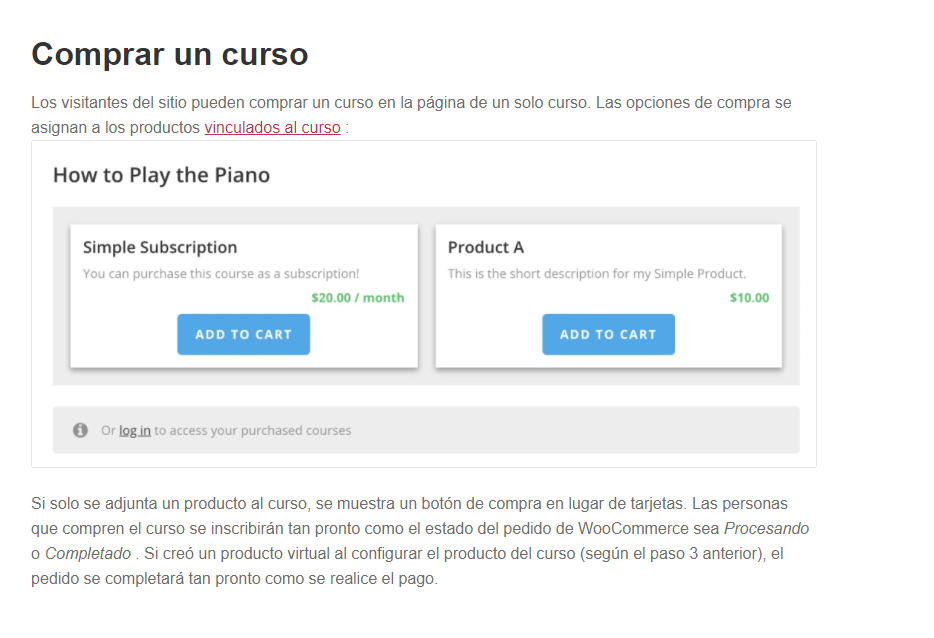Click the Simple Subscription card title
This screenshot has width=934, height=638.
point(160,247)
